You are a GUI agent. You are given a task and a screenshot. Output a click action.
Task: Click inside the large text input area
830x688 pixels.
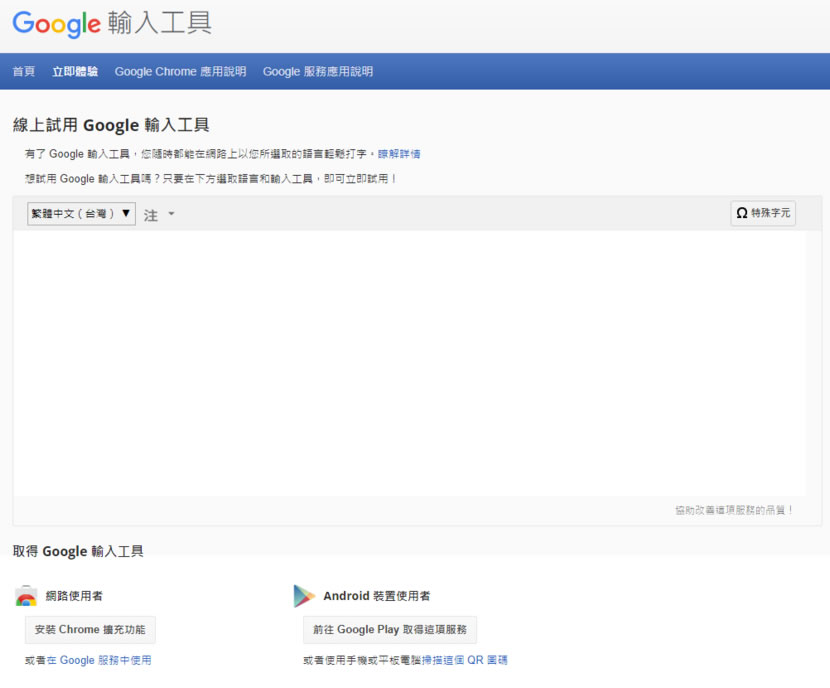pos(409,364)
